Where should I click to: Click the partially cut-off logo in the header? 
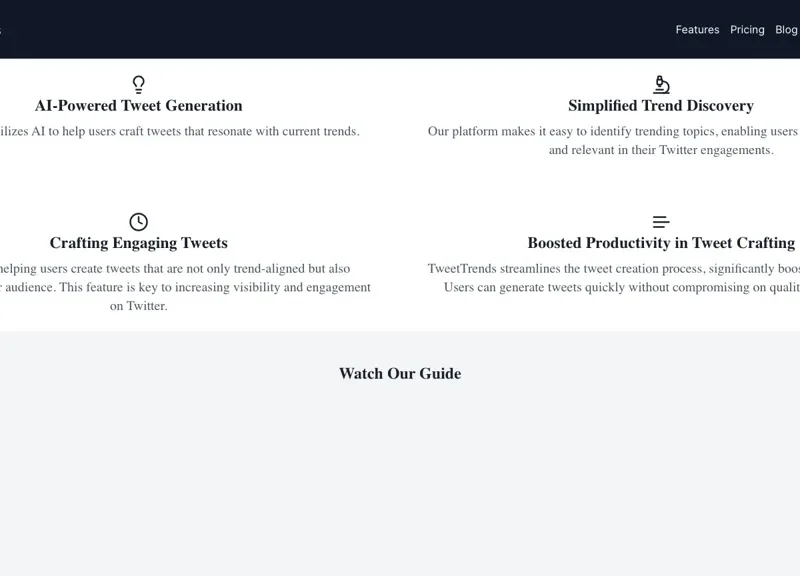point(1,30)
